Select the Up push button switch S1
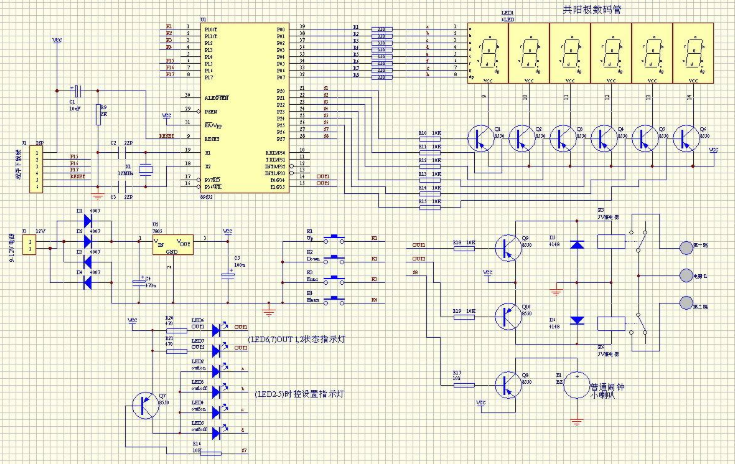The width and height of the screenshot is (735, 464). click(334, 239)
